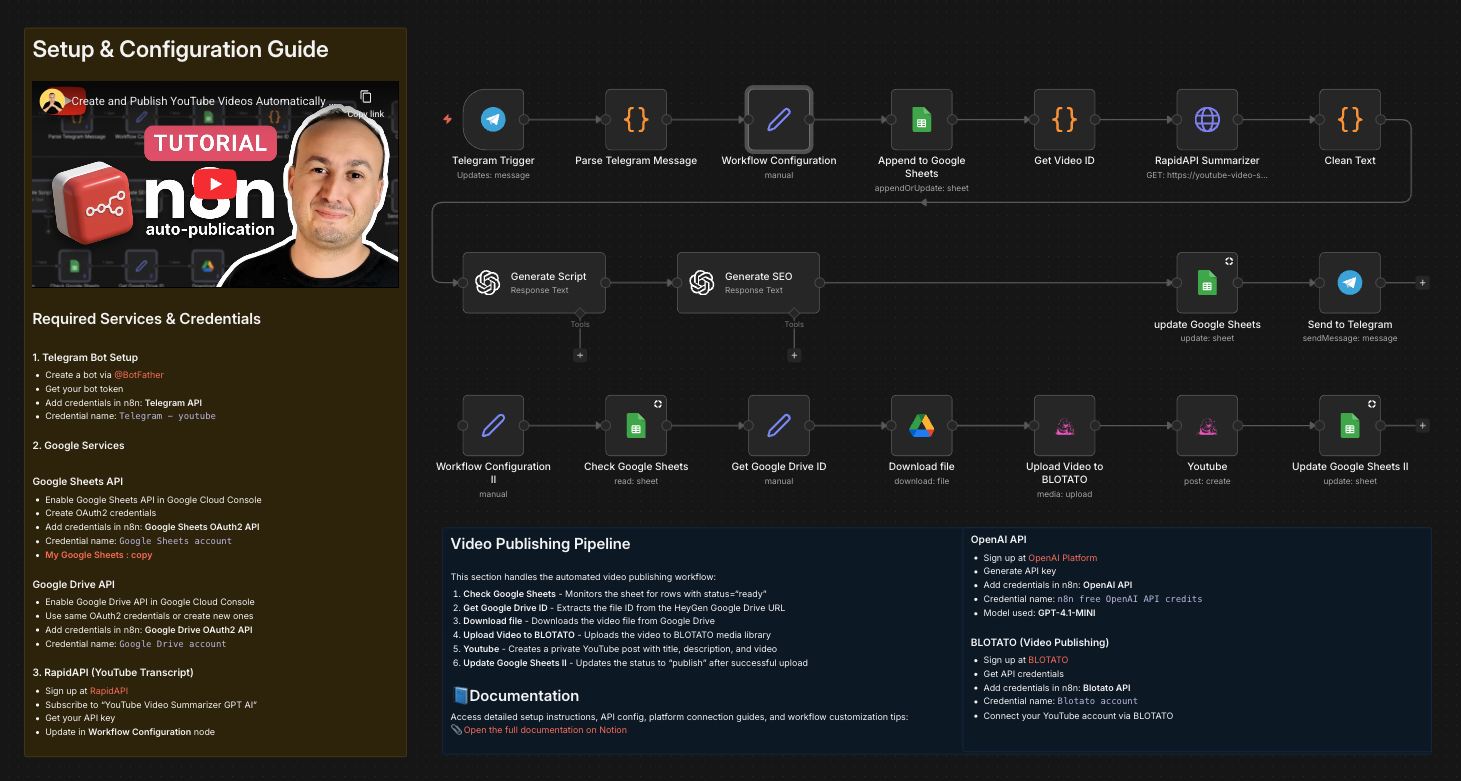Open the Workflow Configuration pencil node
The height and width of the screenshot is (781, 1461).
(x=779, y=119)
